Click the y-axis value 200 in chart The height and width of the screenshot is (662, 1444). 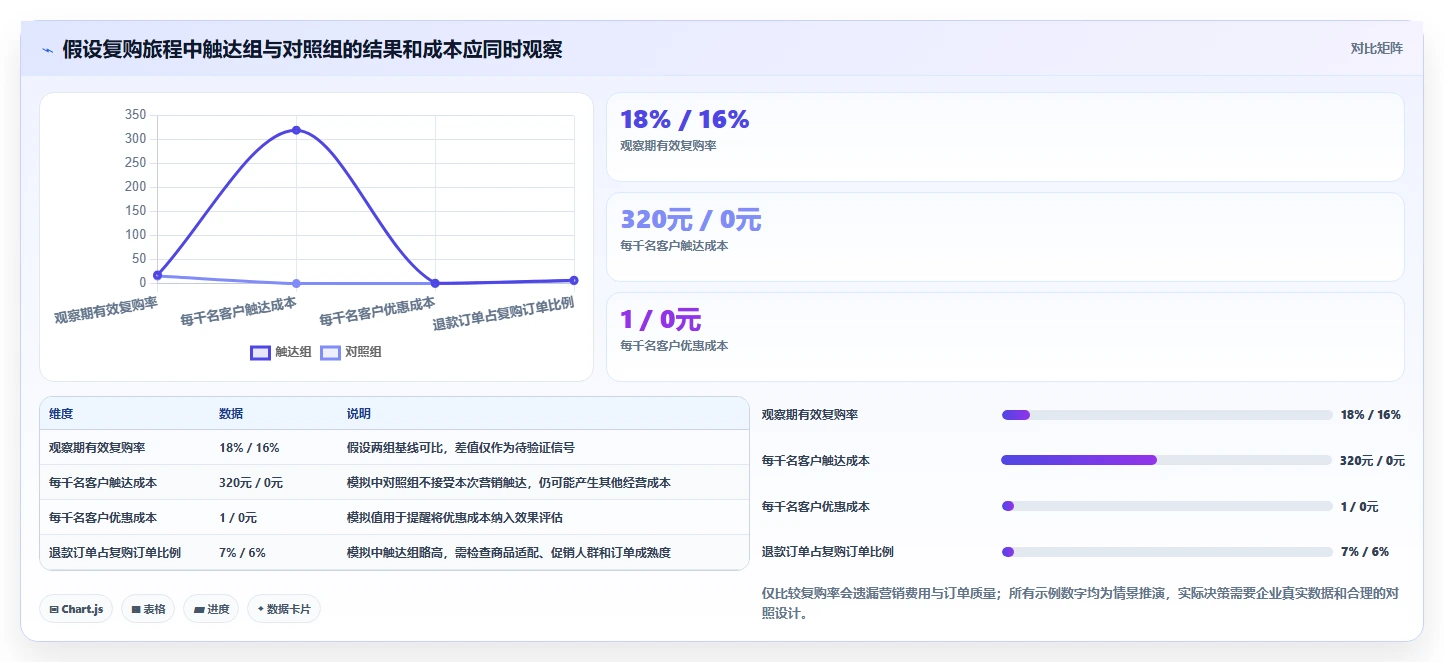coord(136,187)
